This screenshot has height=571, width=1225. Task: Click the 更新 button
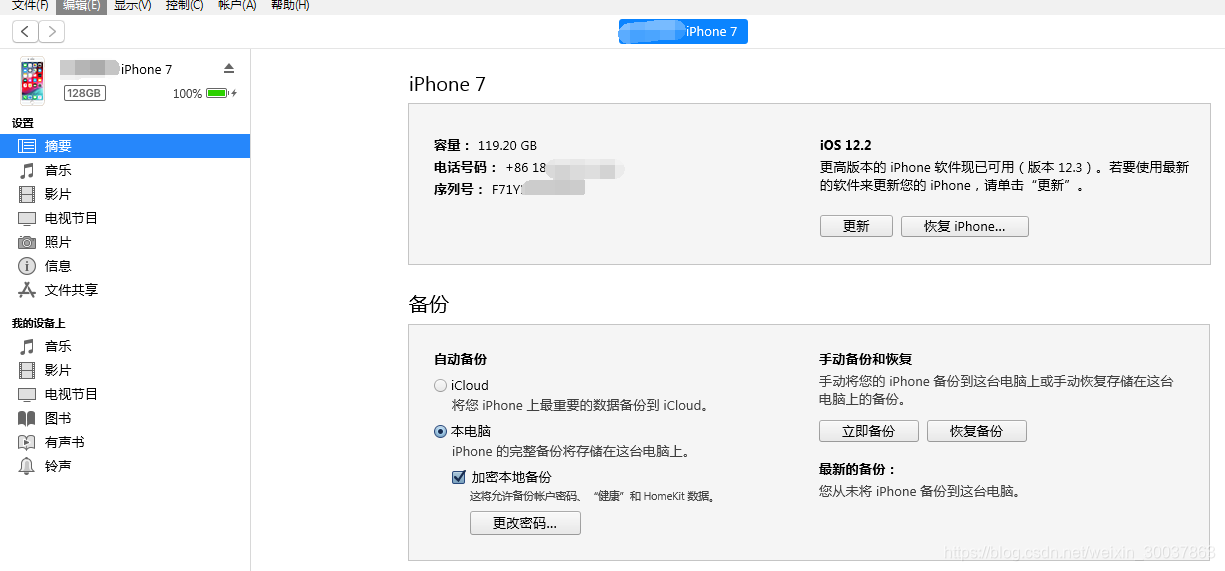856,226
